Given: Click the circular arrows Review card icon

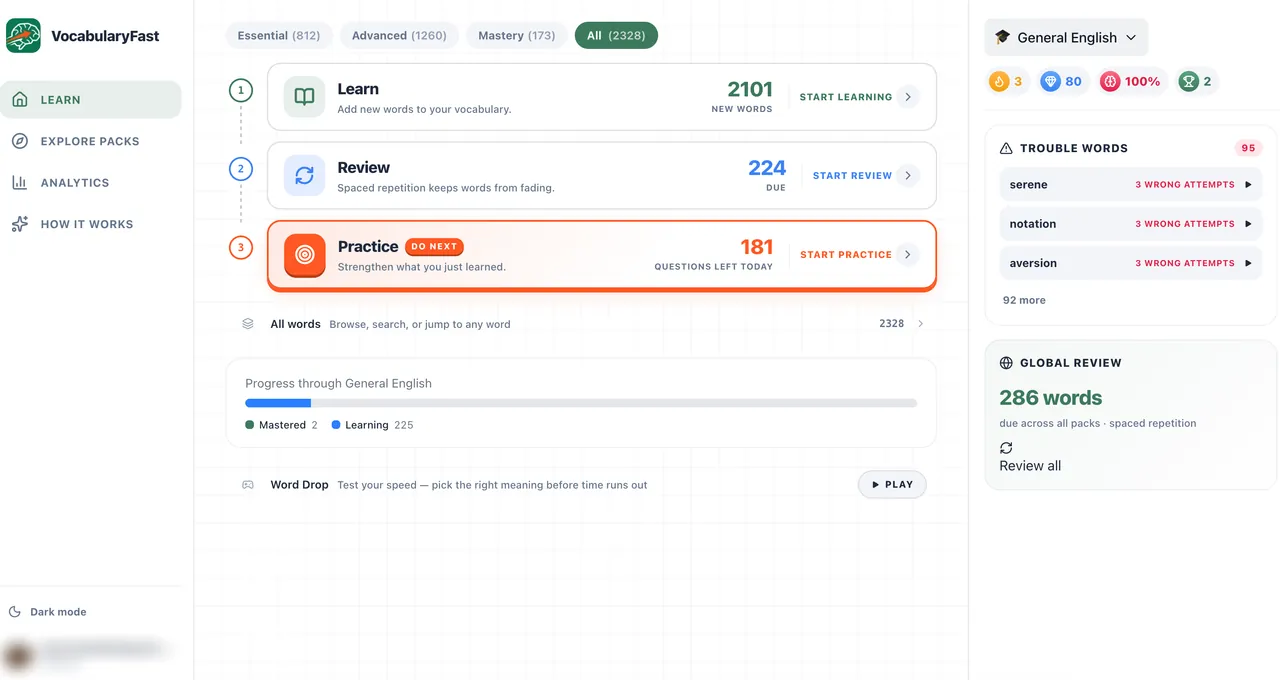Looking at the screenshot, I should [304, 175].
